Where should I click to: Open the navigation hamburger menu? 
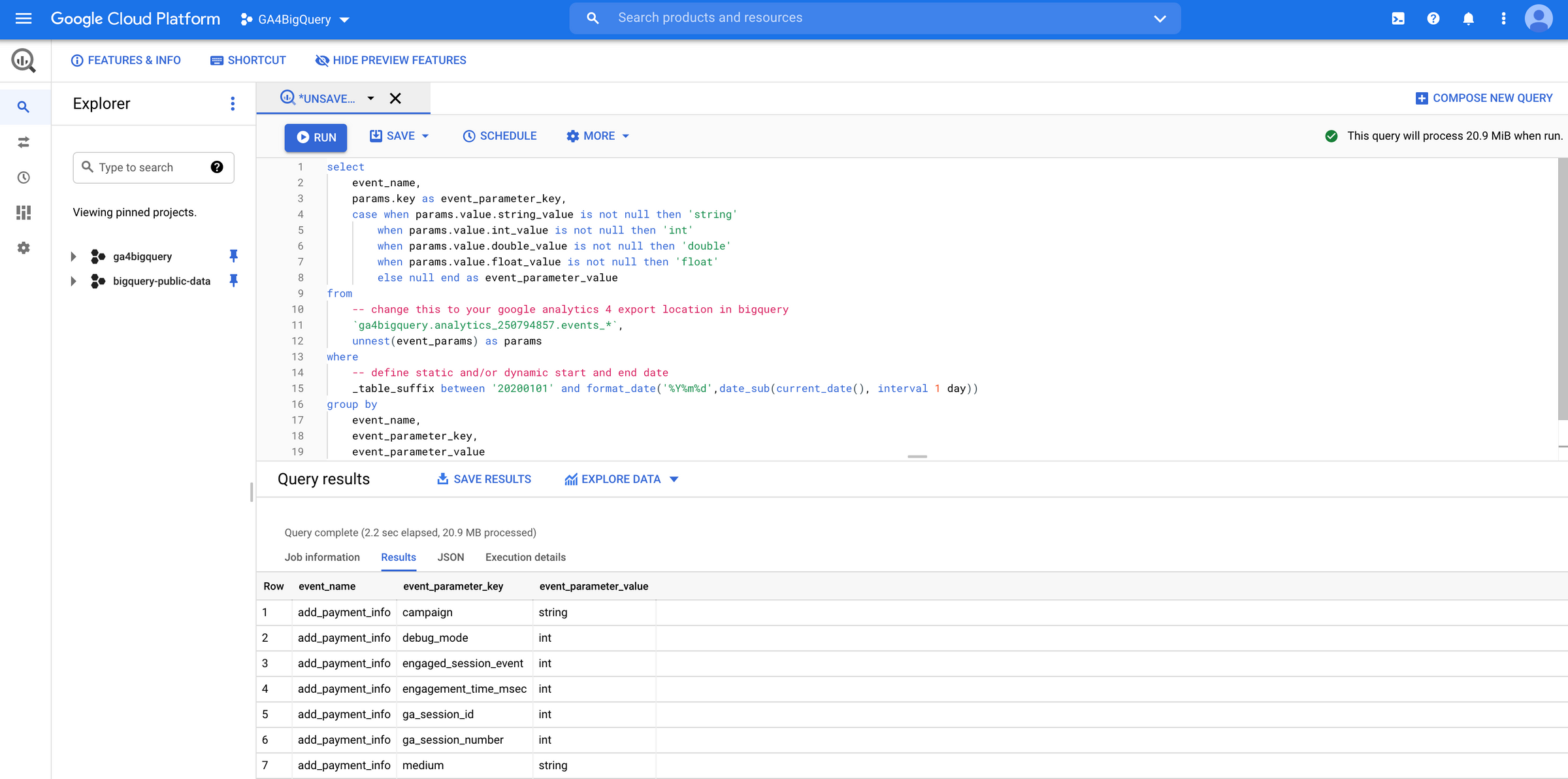tap(23, 18)
